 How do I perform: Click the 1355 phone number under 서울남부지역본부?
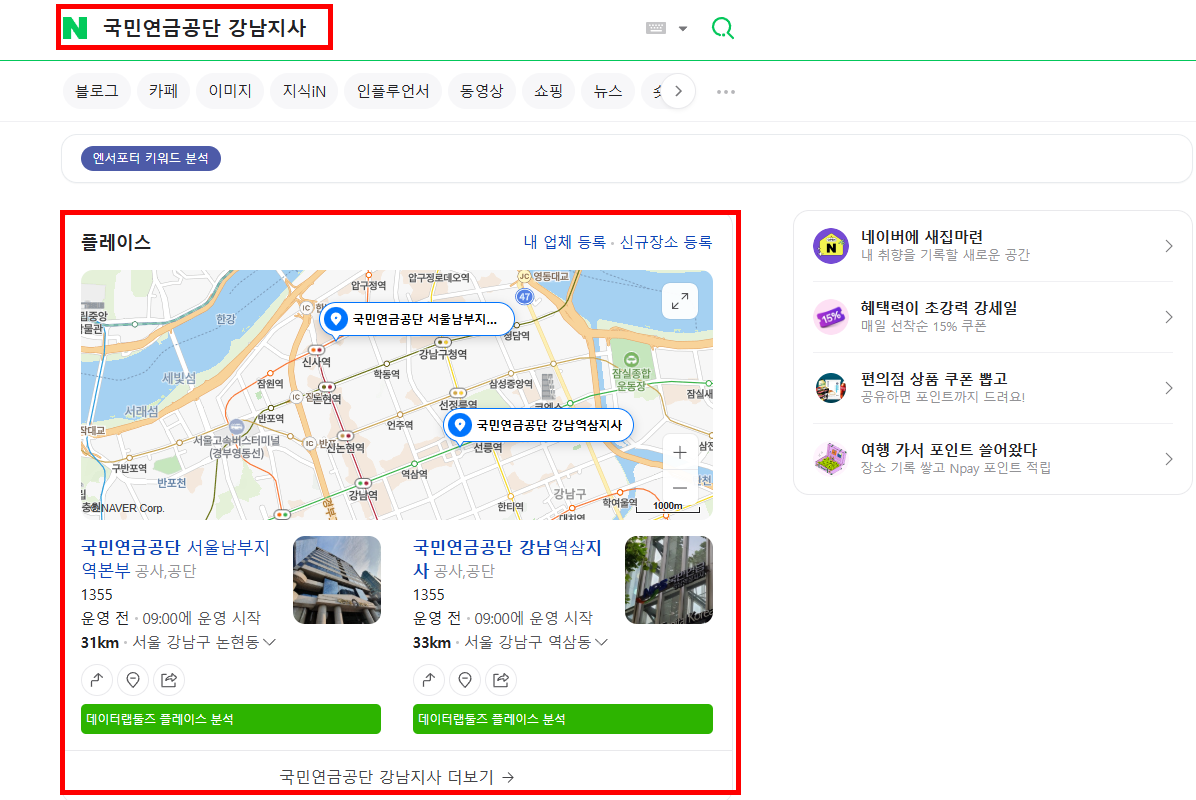pos(97,595)
